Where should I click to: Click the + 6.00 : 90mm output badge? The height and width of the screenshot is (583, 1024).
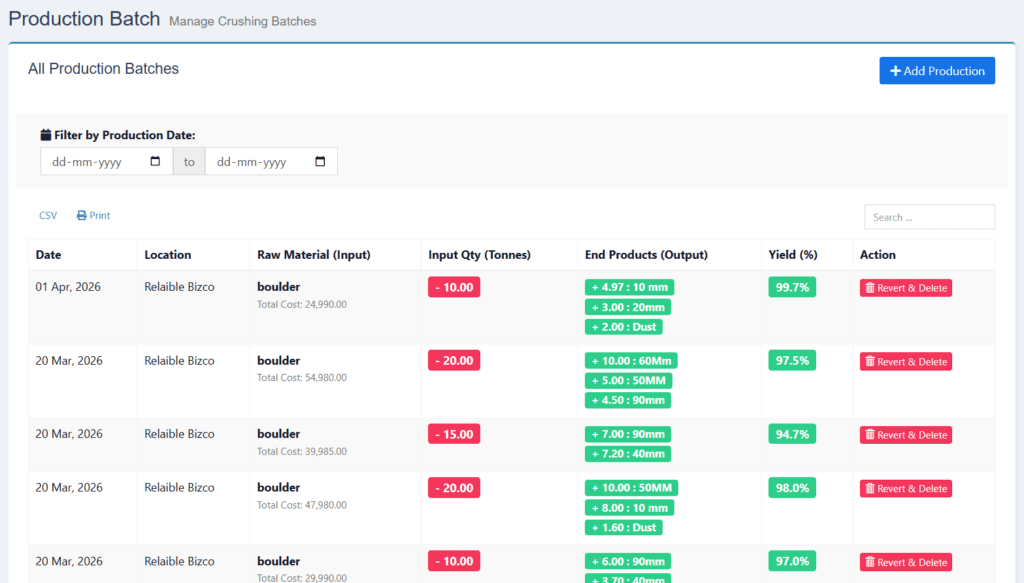tap(628, 561)
